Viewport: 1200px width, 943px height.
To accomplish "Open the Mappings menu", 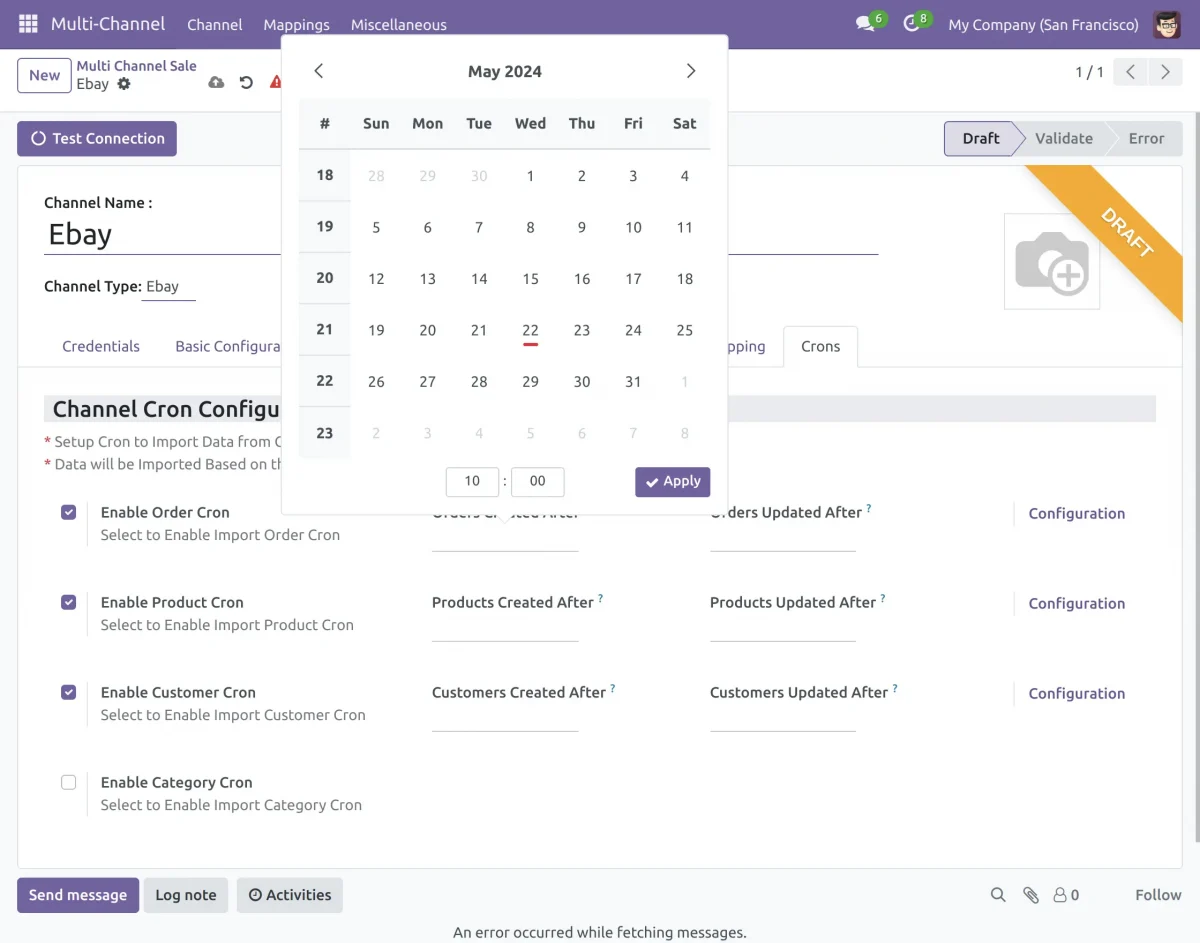I will [297, 24].
